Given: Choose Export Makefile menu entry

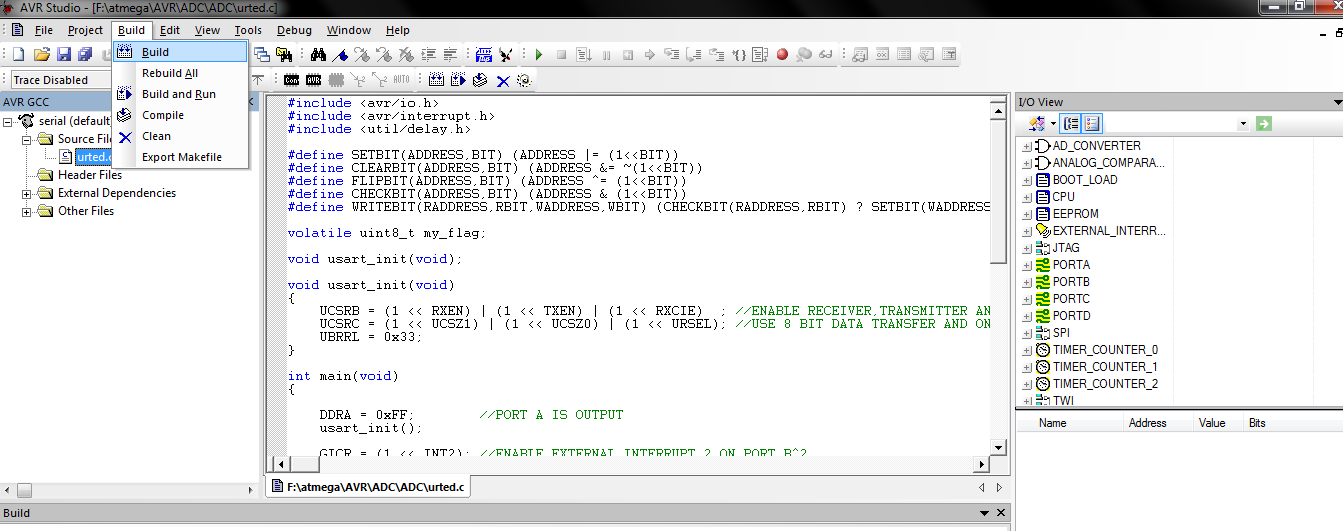Looking at the screenshot, I should coord(180,157).
